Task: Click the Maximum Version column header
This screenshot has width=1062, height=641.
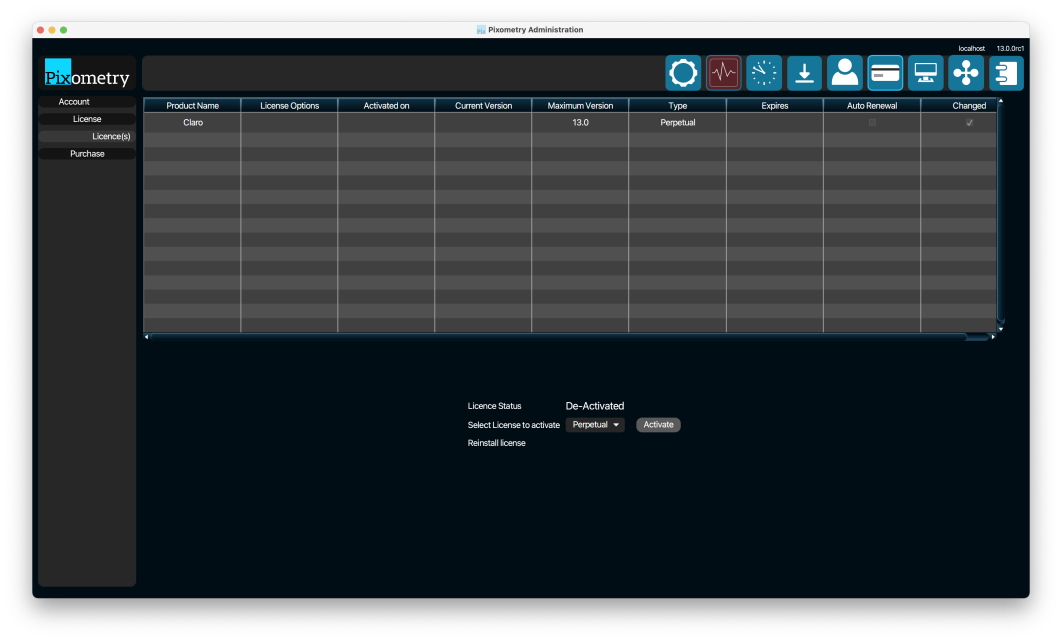Action: [580, 106]
